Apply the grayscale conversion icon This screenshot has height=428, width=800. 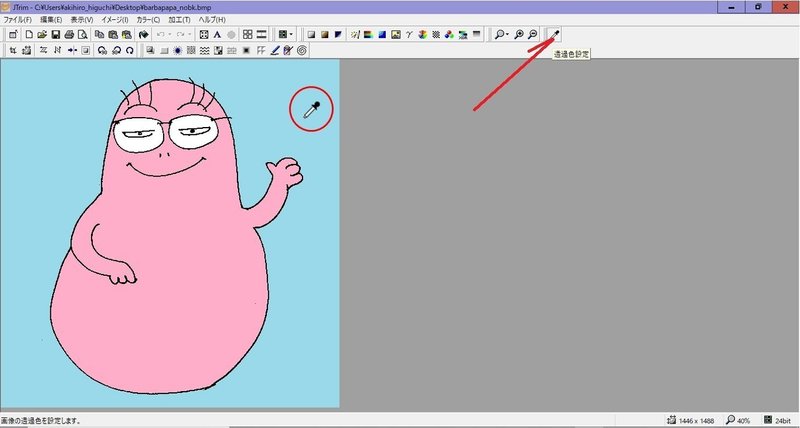[x=311, y=35]
